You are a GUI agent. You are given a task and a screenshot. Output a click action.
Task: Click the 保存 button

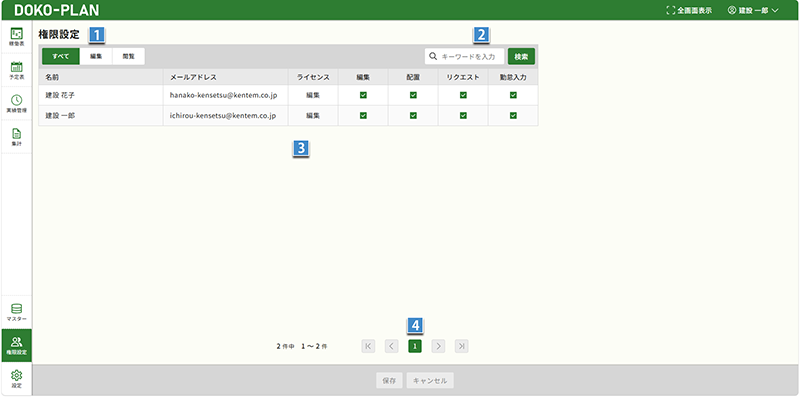(389, 381)
